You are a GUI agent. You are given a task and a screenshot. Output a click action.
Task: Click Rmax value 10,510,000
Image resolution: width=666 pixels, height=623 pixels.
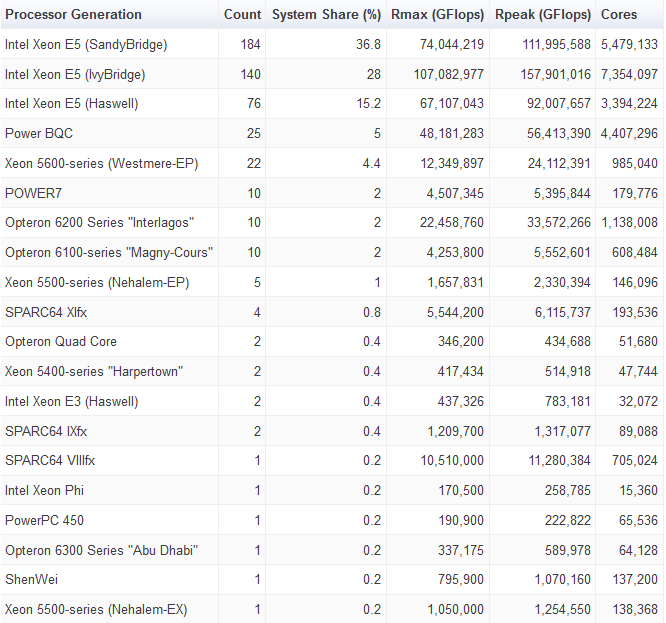point(452,460)
